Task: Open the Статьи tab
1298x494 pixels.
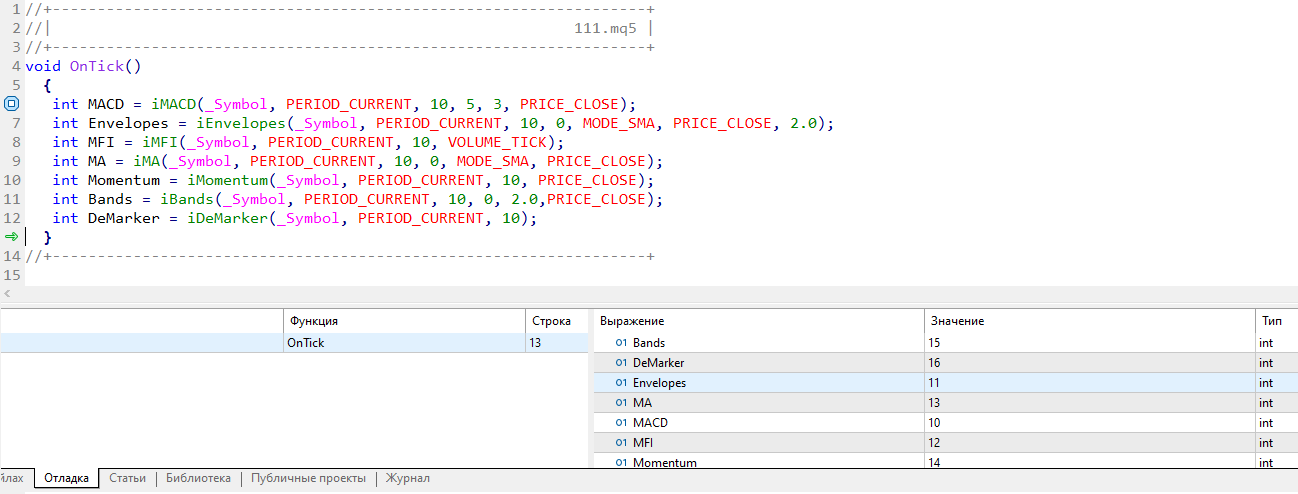Action: click(128, 478)
